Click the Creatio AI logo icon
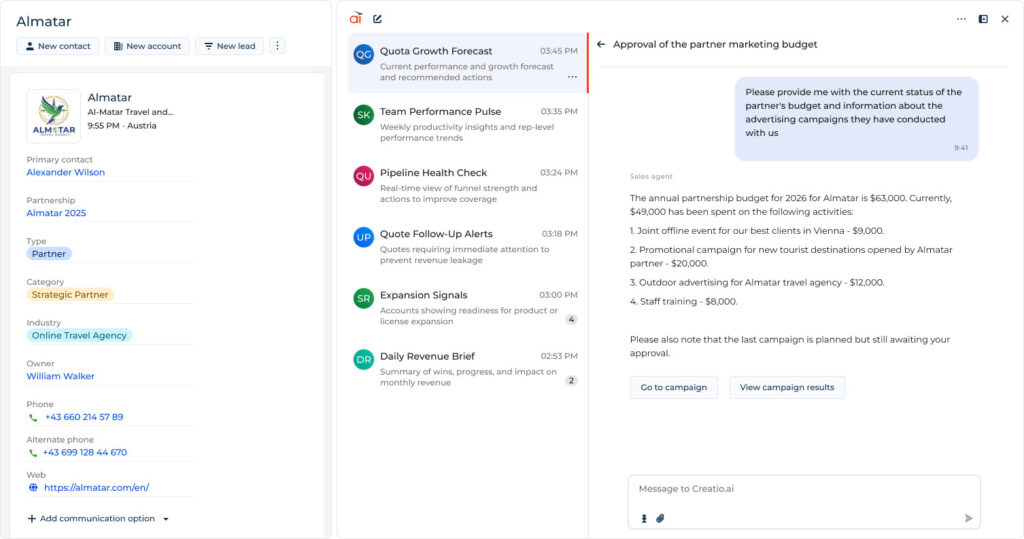Viewport: 1024px width, 539px height. [x=356, y=18]
